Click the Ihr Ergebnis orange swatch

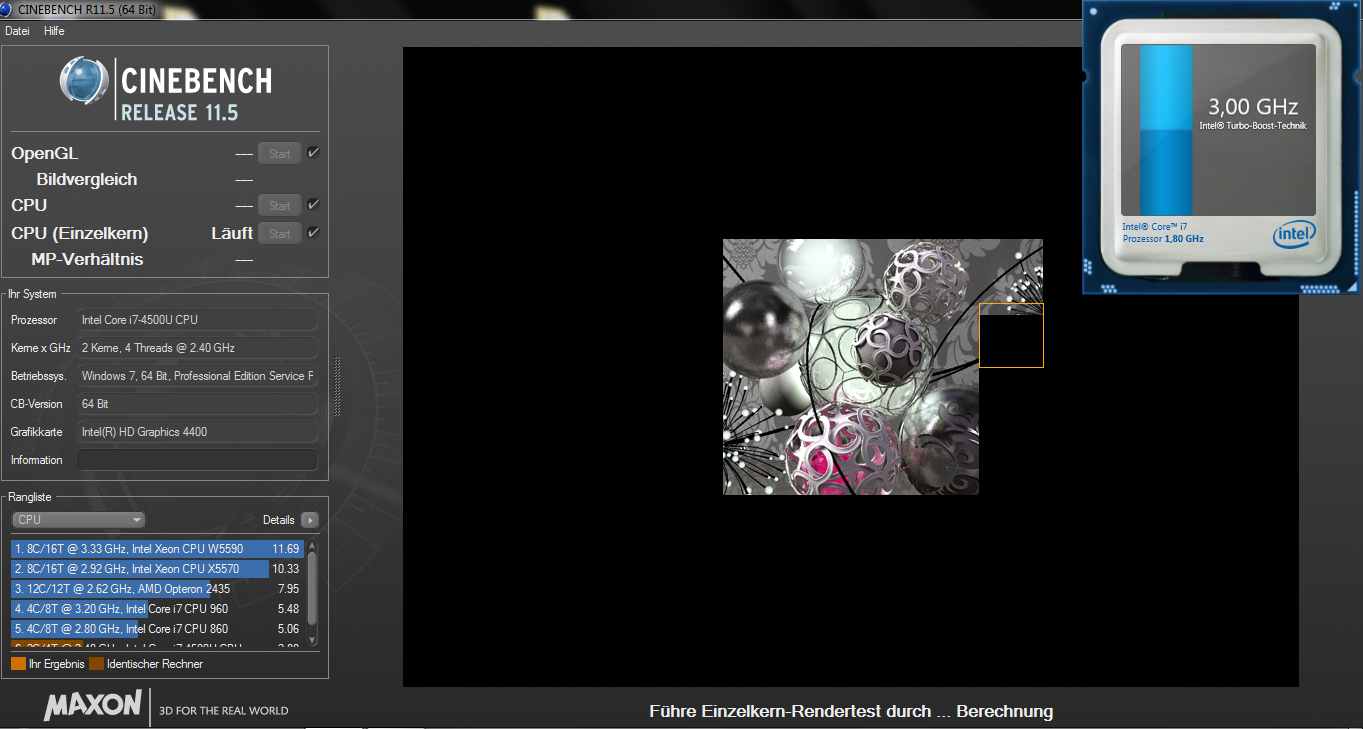pos(18,664)
